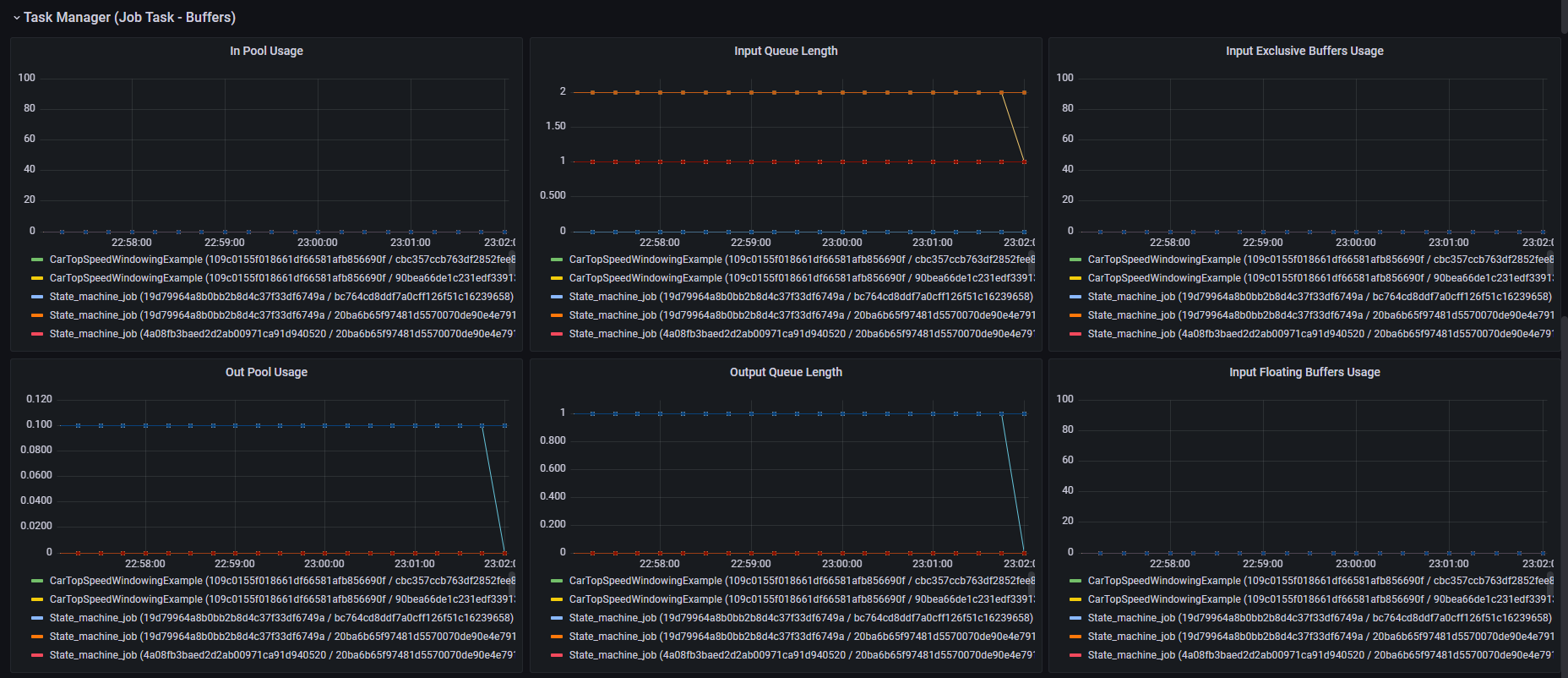This screenshot has width=1568, height=678.
Task: Open the Input Queue Length panel title menu
Action: point(786,51)
